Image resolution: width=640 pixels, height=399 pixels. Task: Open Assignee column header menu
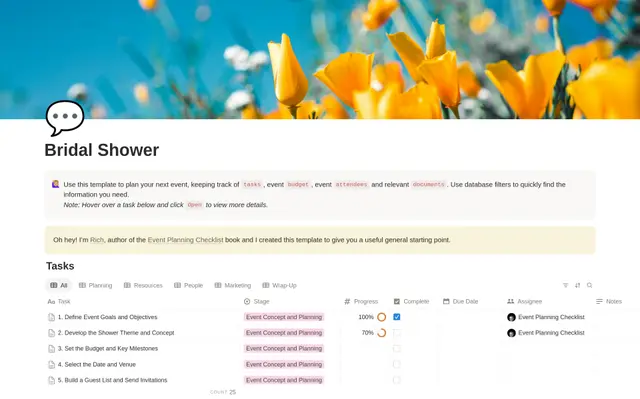tap(524, 301)
